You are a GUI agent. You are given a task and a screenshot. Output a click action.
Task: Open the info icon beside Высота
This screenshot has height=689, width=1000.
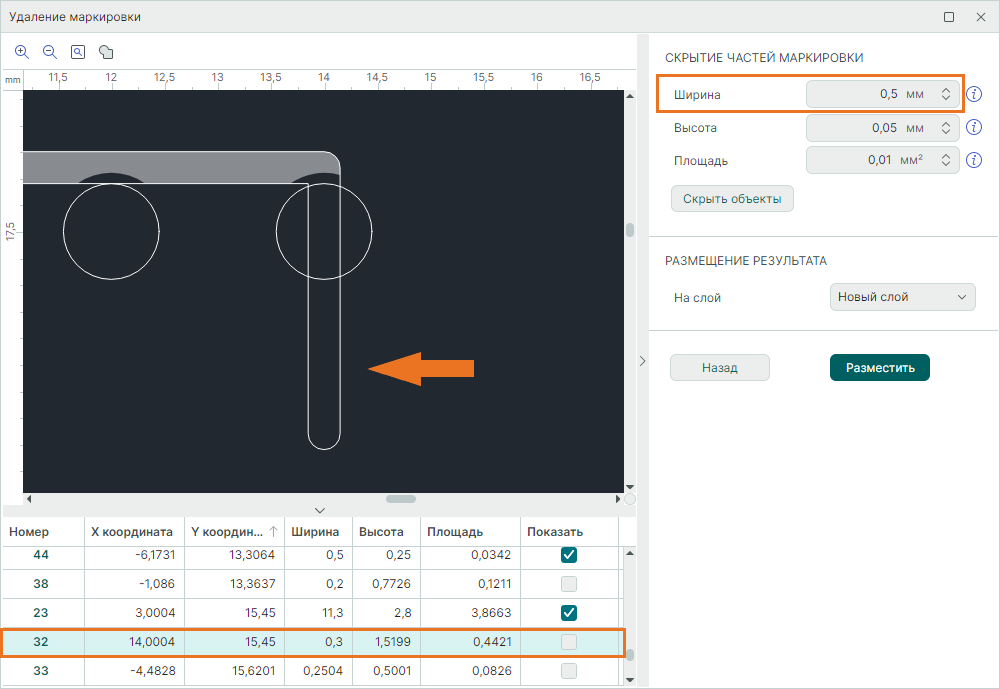[975, 128]
